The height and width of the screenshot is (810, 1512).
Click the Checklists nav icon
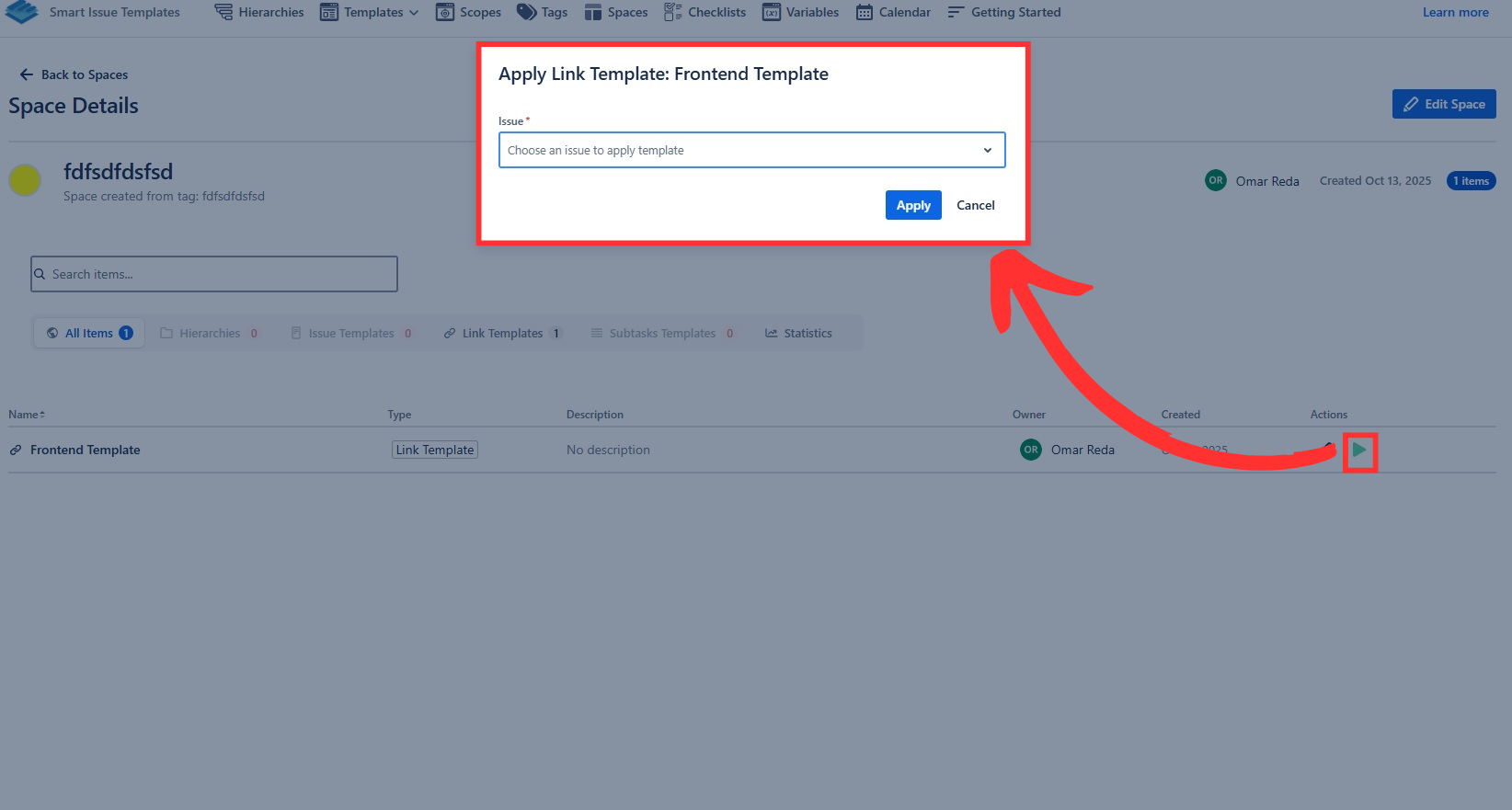click(673, 12)
